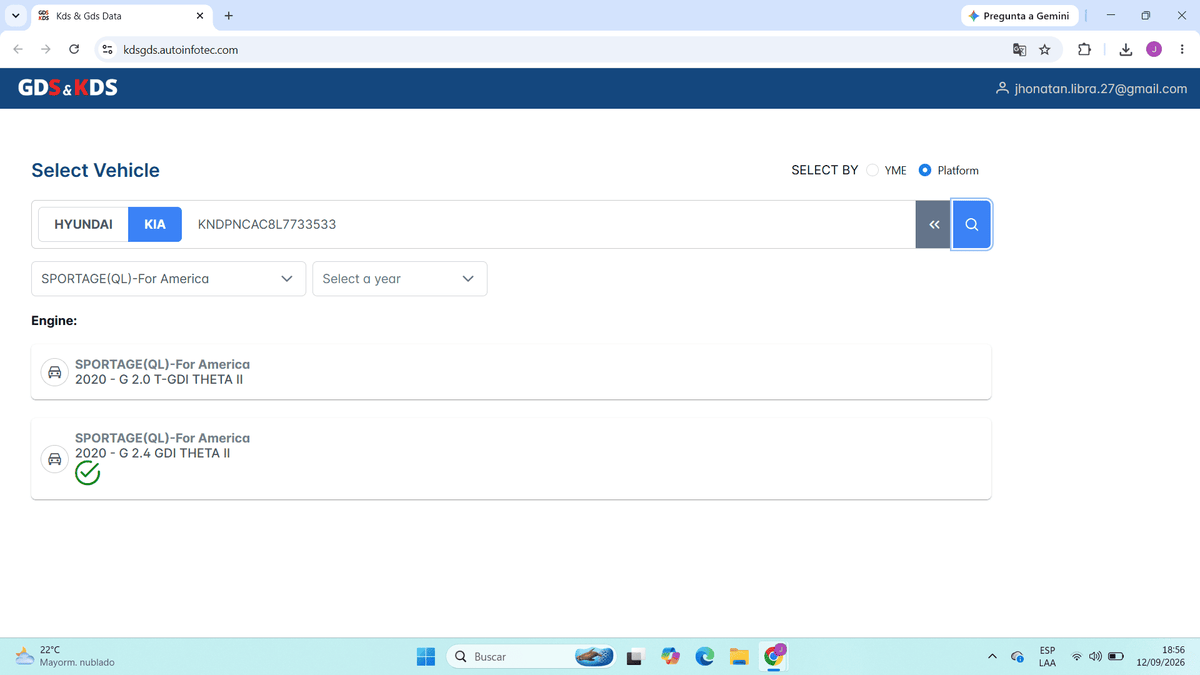Open File Explorer from the taskbar
The width and height of the screenshot is (1200, 675).
click(x=739, y=656)
